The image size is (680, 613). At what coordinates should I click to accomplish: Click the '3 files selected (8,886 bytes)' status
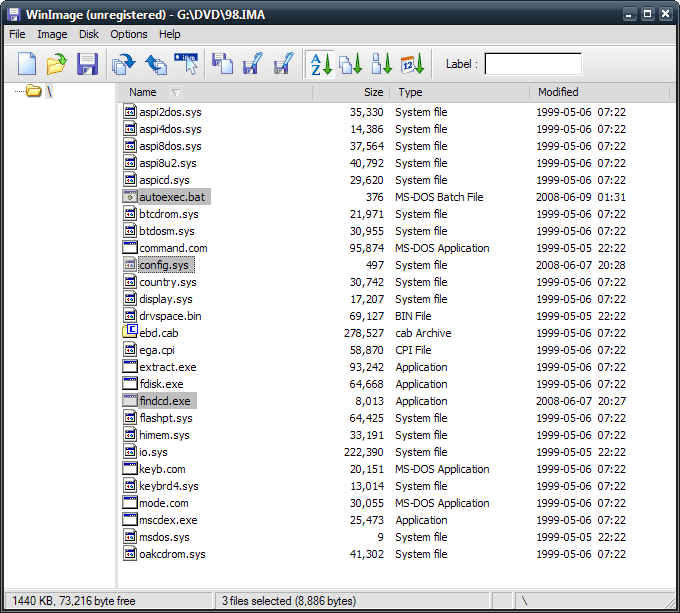pos(289,601)
